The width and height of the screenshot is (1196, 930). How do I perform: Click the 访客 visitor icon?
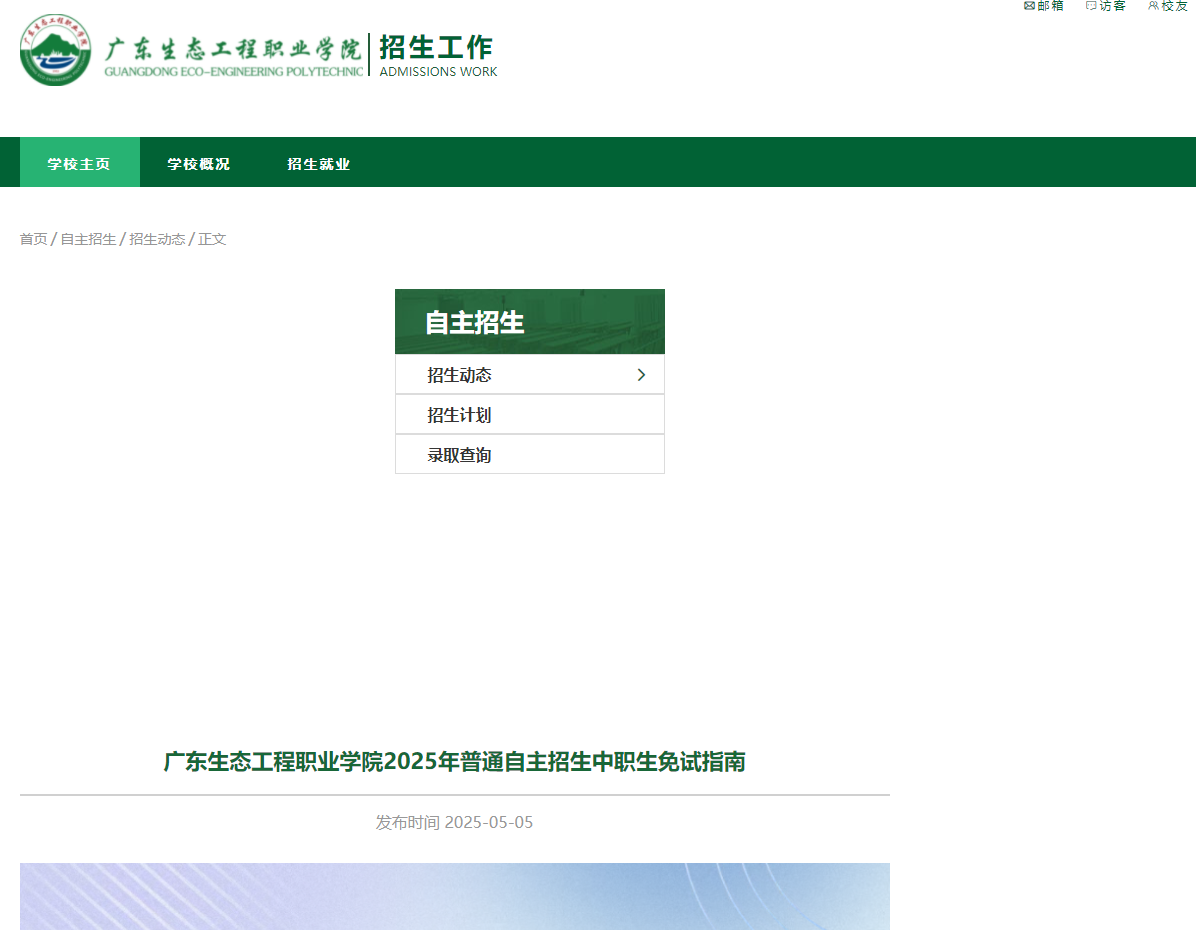(1105, 6)
